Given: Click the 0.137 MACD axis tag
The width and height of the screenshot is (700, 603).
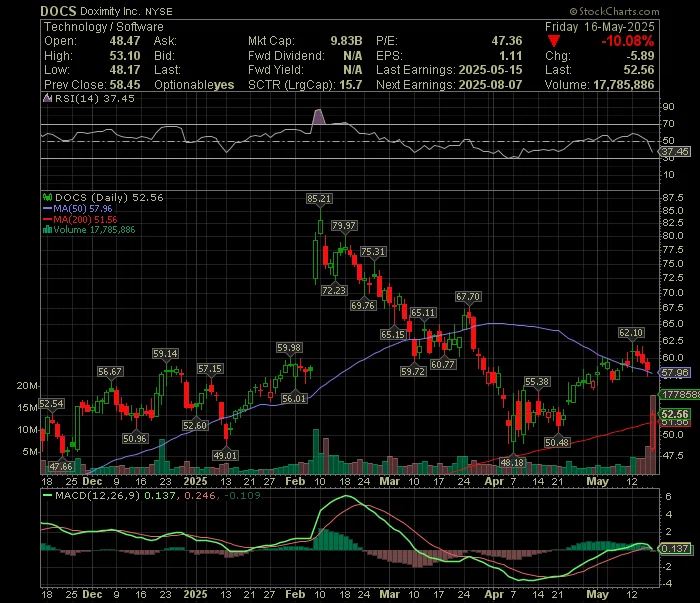Looking at the screenshot, I should (x=675, y=548).
